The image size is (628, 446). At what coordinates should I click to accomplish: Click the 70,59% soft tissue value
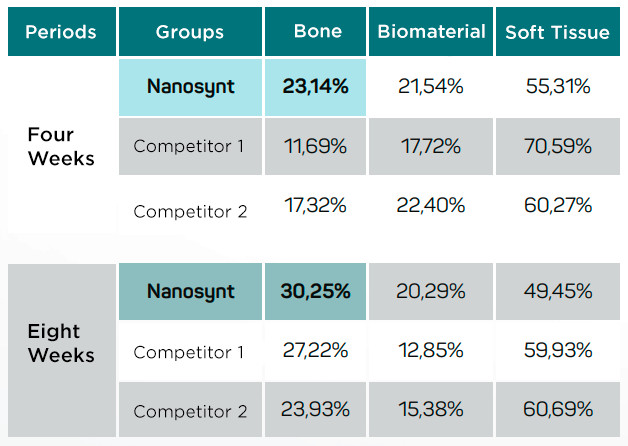click(x=558, y=147)
